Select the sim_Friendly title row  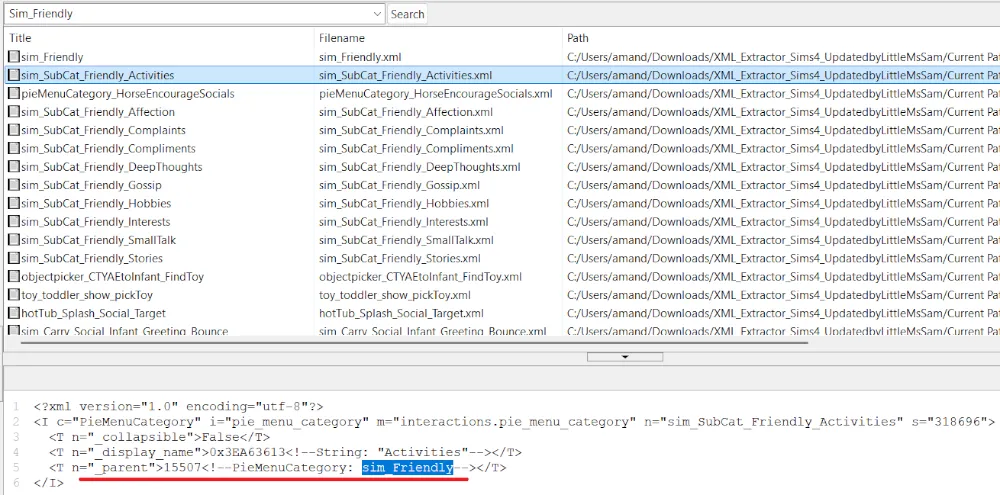pyautogui.click(x=52, y=57)
